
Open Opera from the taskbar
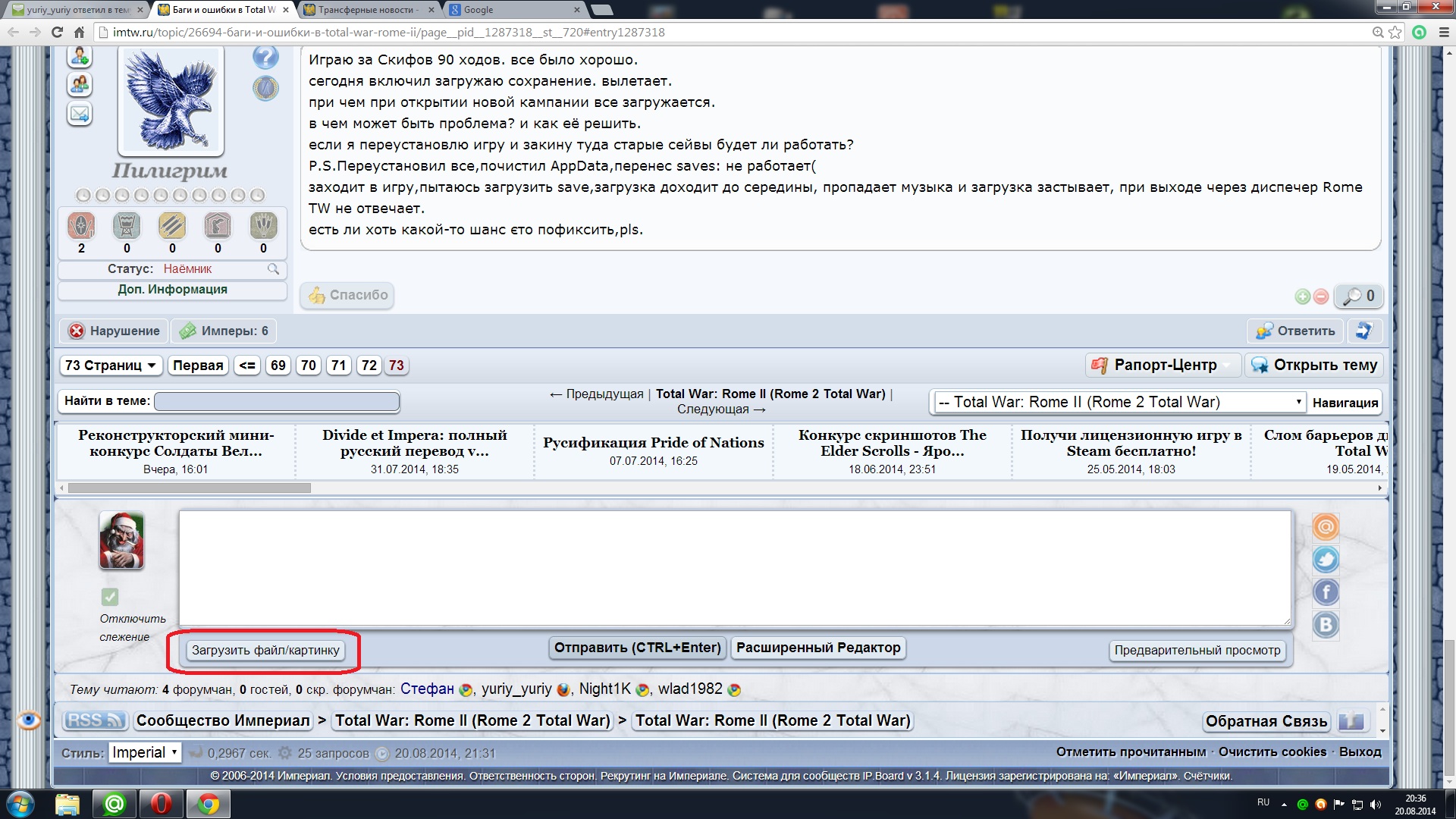(x=161, y=804)
